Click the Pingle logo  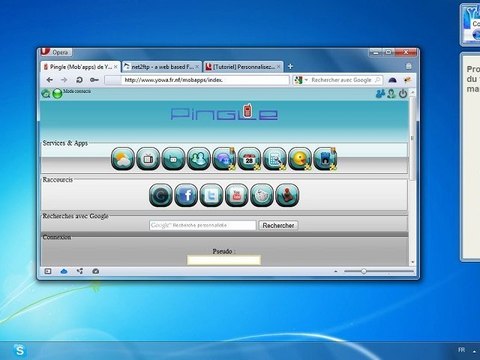[224, 112]
